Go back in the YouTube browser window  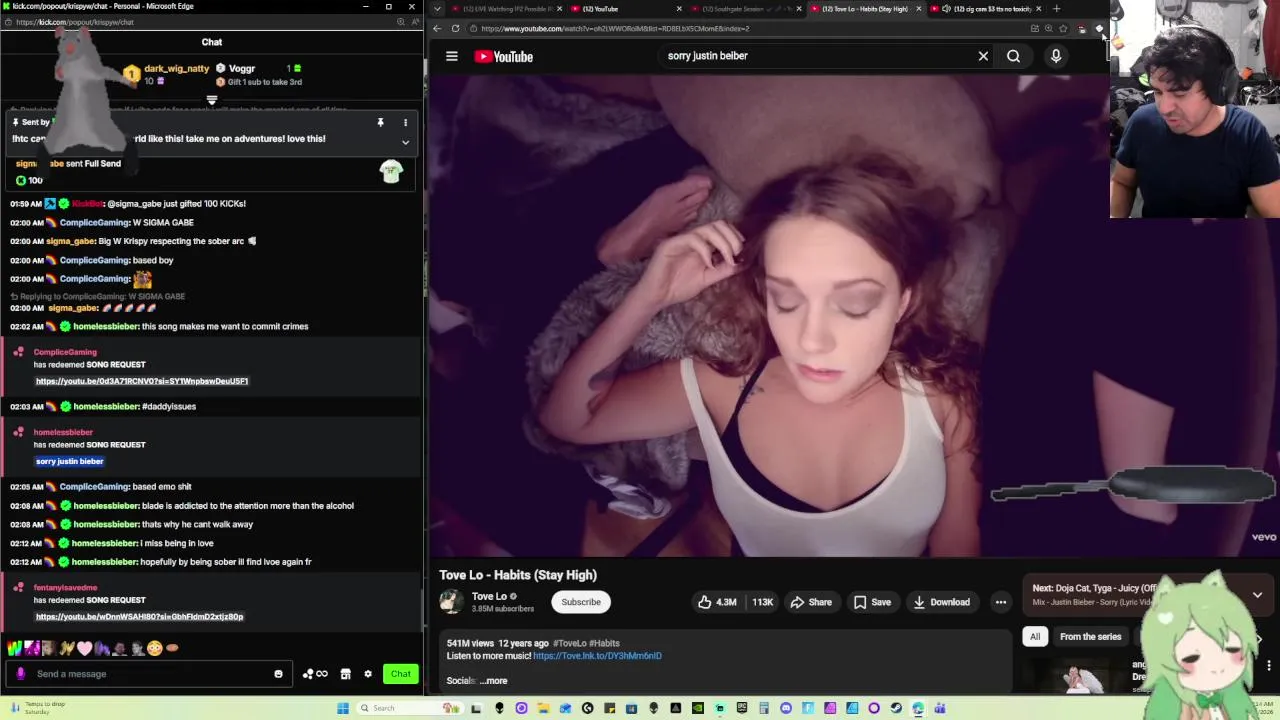point(437,28)
